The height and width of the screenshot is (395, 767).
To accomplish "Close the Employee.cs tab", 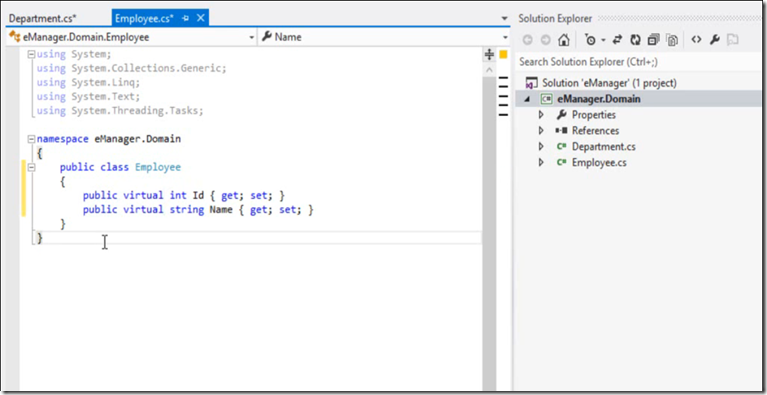I will [200, 19].
